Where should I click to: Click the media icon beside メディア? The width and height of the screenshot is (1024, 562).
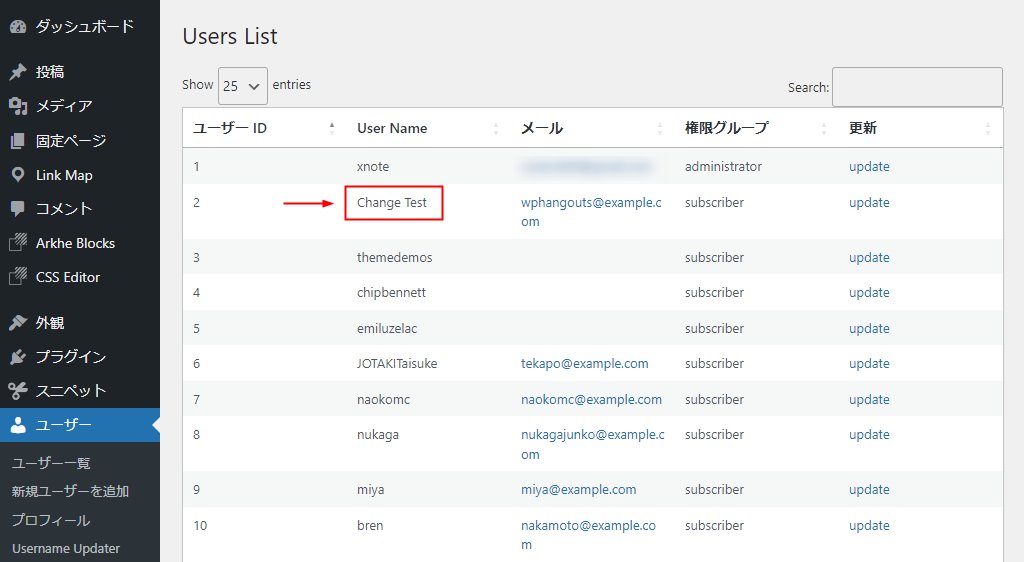coord(18,106)
